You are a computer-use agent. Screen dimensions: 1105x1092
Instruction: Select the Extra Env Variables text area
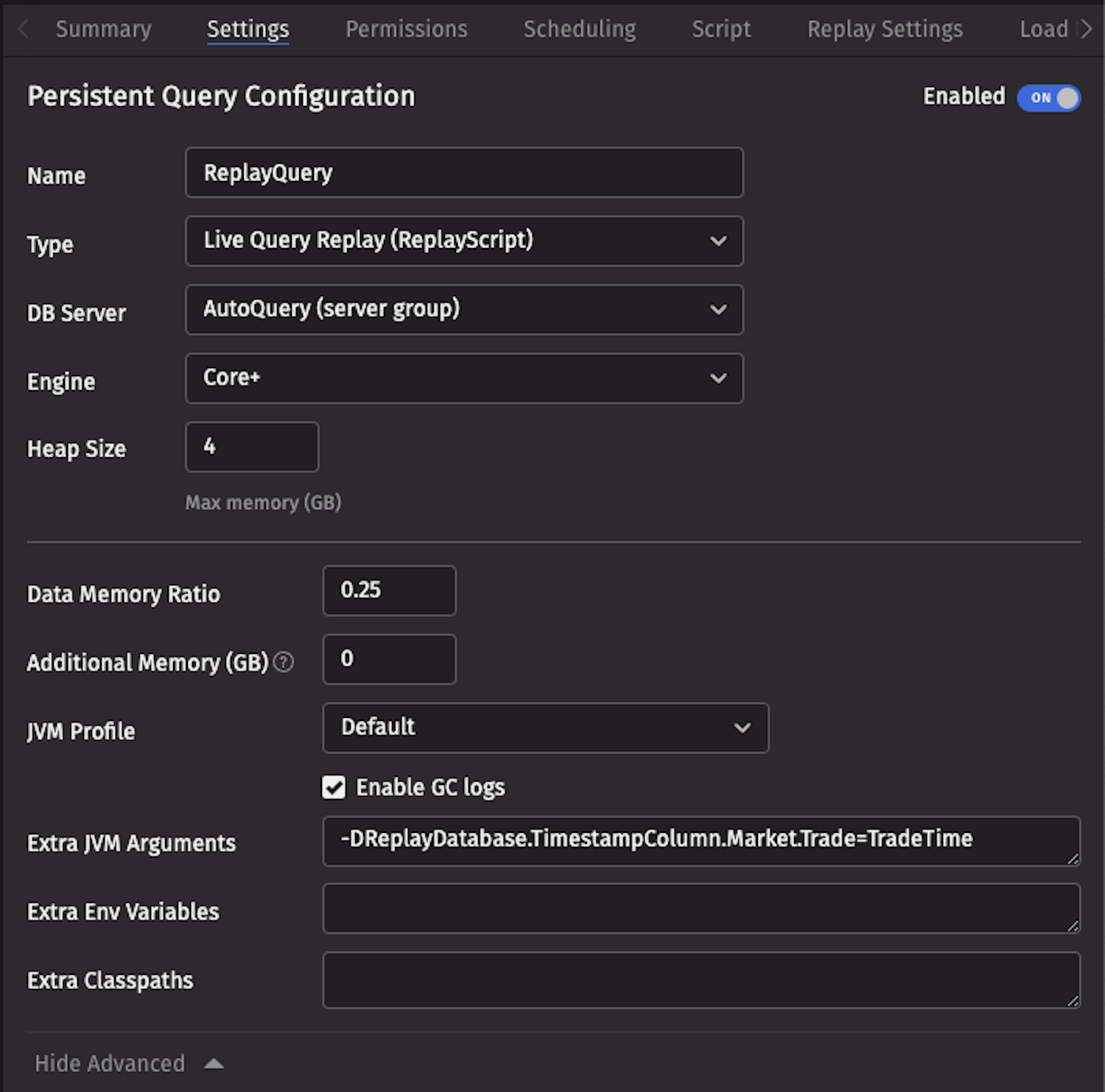pyautogui.click(x=700, y=909)
